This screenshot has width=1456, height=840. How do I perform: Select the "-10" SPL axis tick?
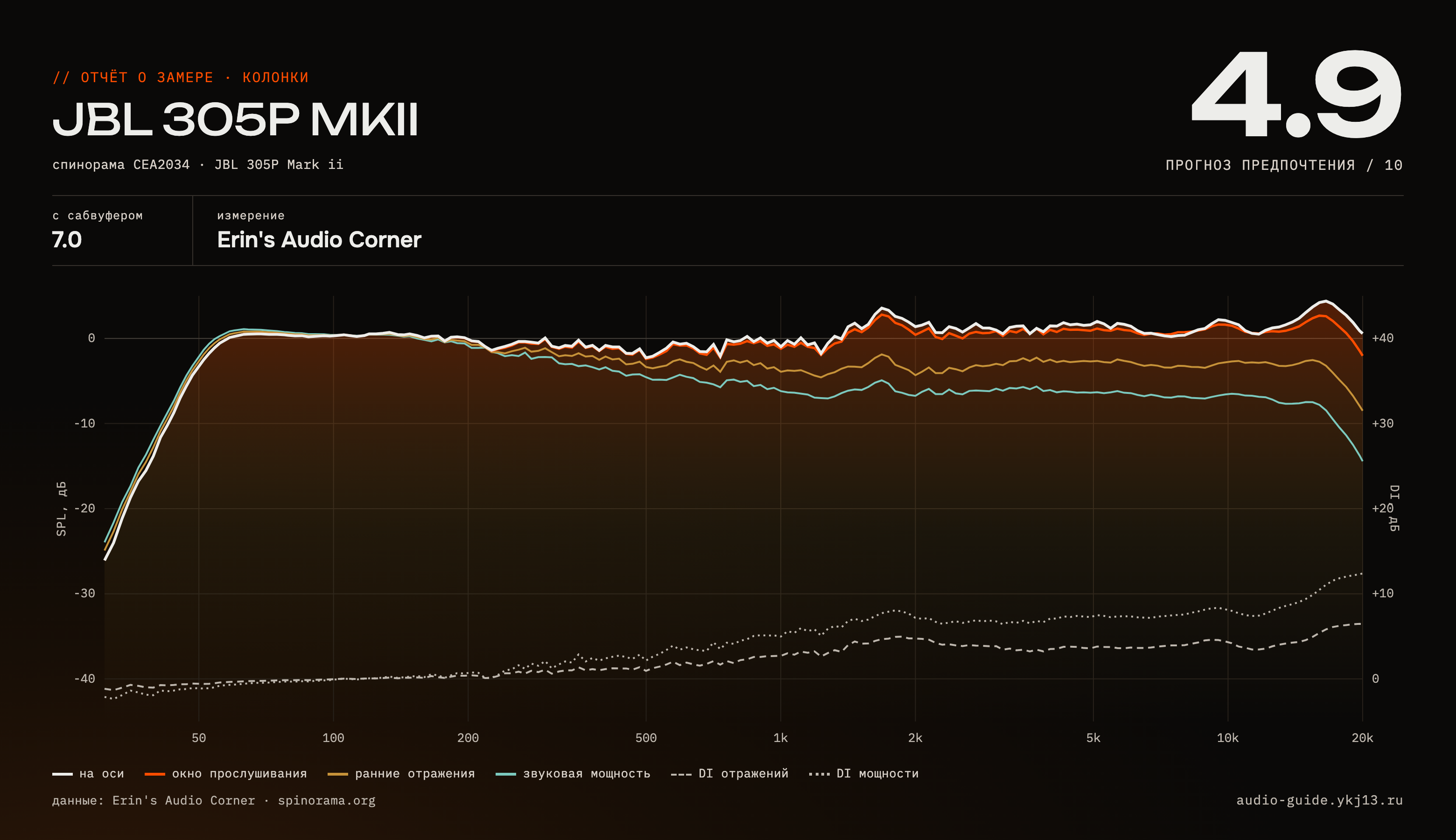(84, 423)
